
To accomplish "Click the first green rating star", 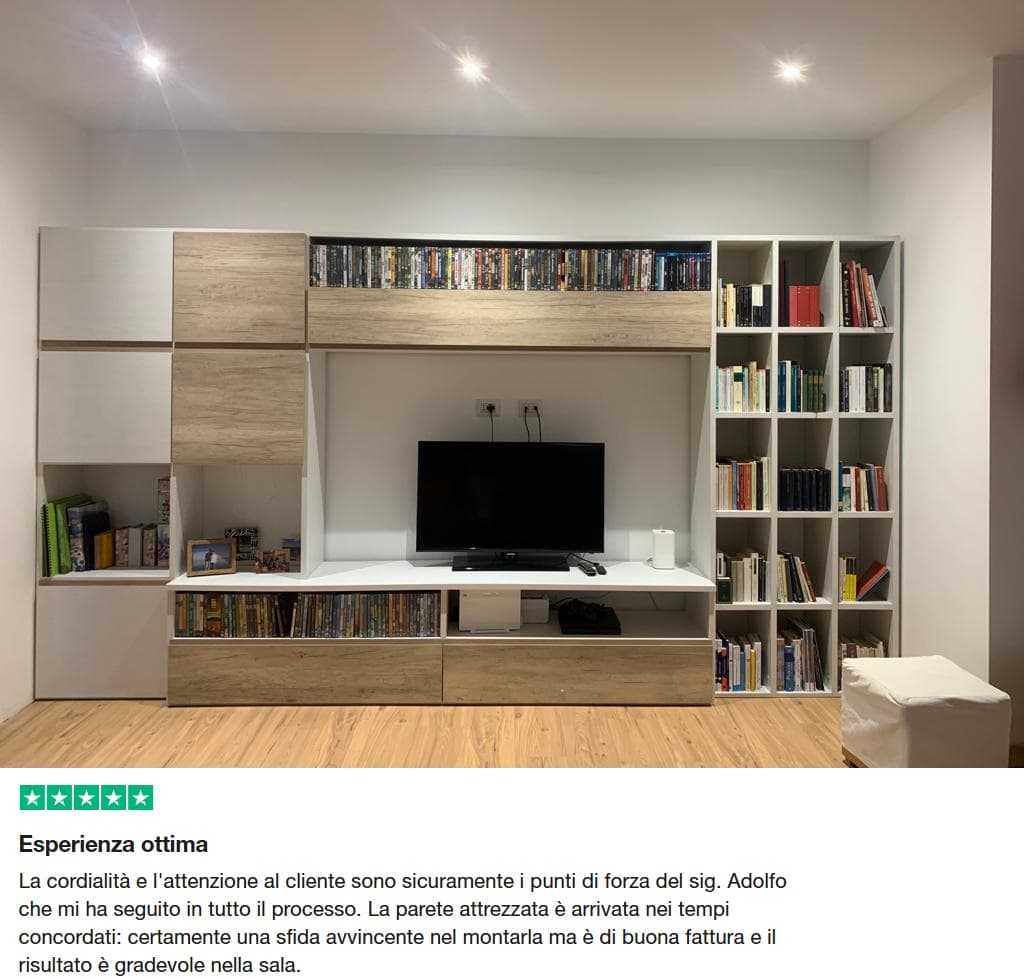I will pos(33,797).
